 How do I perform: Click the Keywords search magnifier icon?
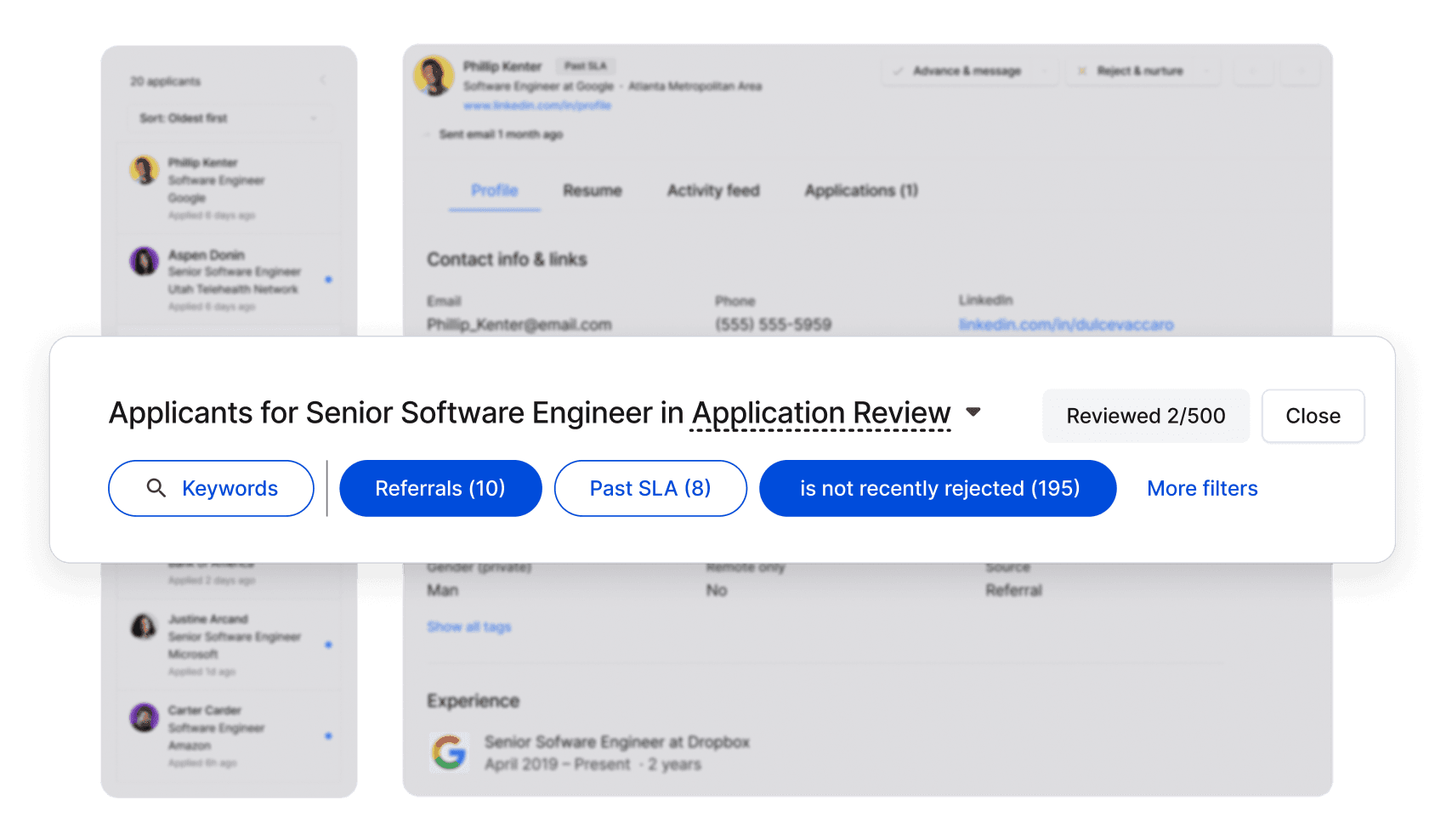(156, 488)
